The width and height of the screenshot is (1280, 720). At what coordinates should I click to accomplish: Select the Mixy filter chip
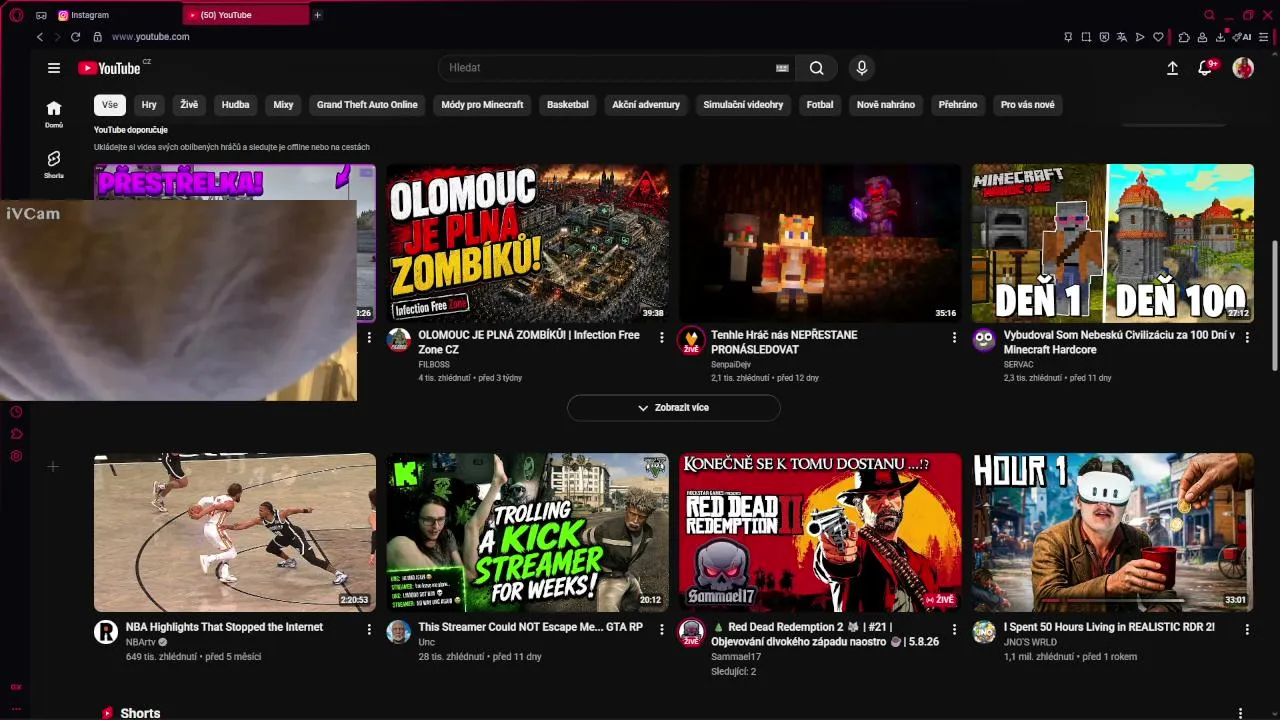click(283, 105)
